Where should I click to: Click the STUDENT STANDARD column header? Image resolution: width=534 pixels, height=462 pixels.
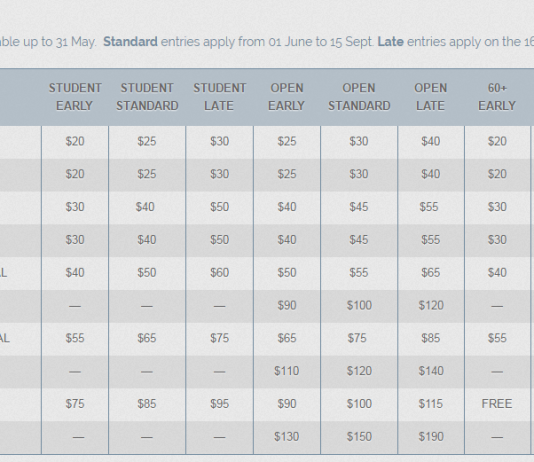(x=147, y=97)
